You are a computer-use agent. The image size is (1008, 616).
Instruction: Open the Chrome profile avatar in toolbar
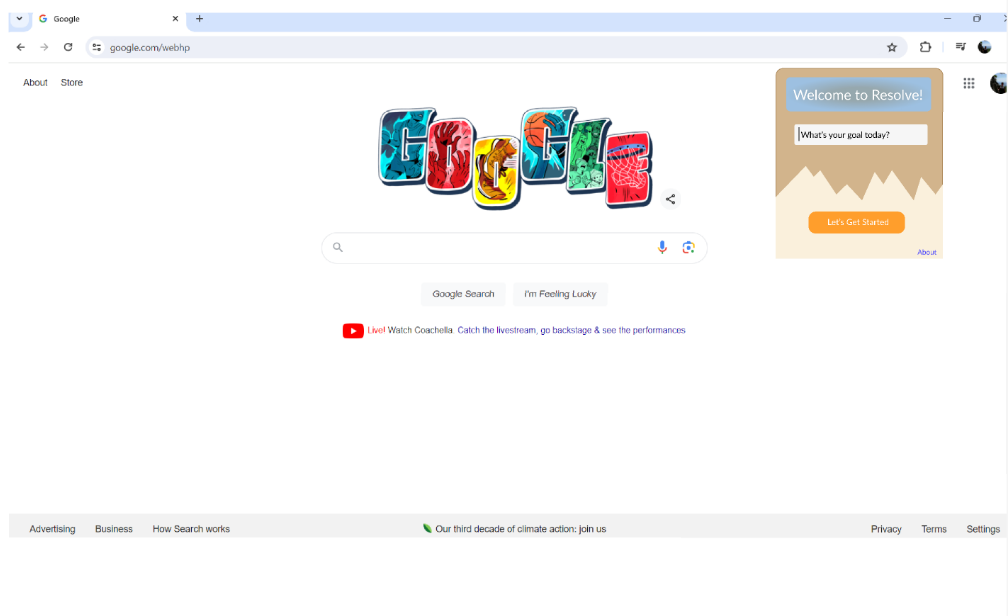point(984,47)
